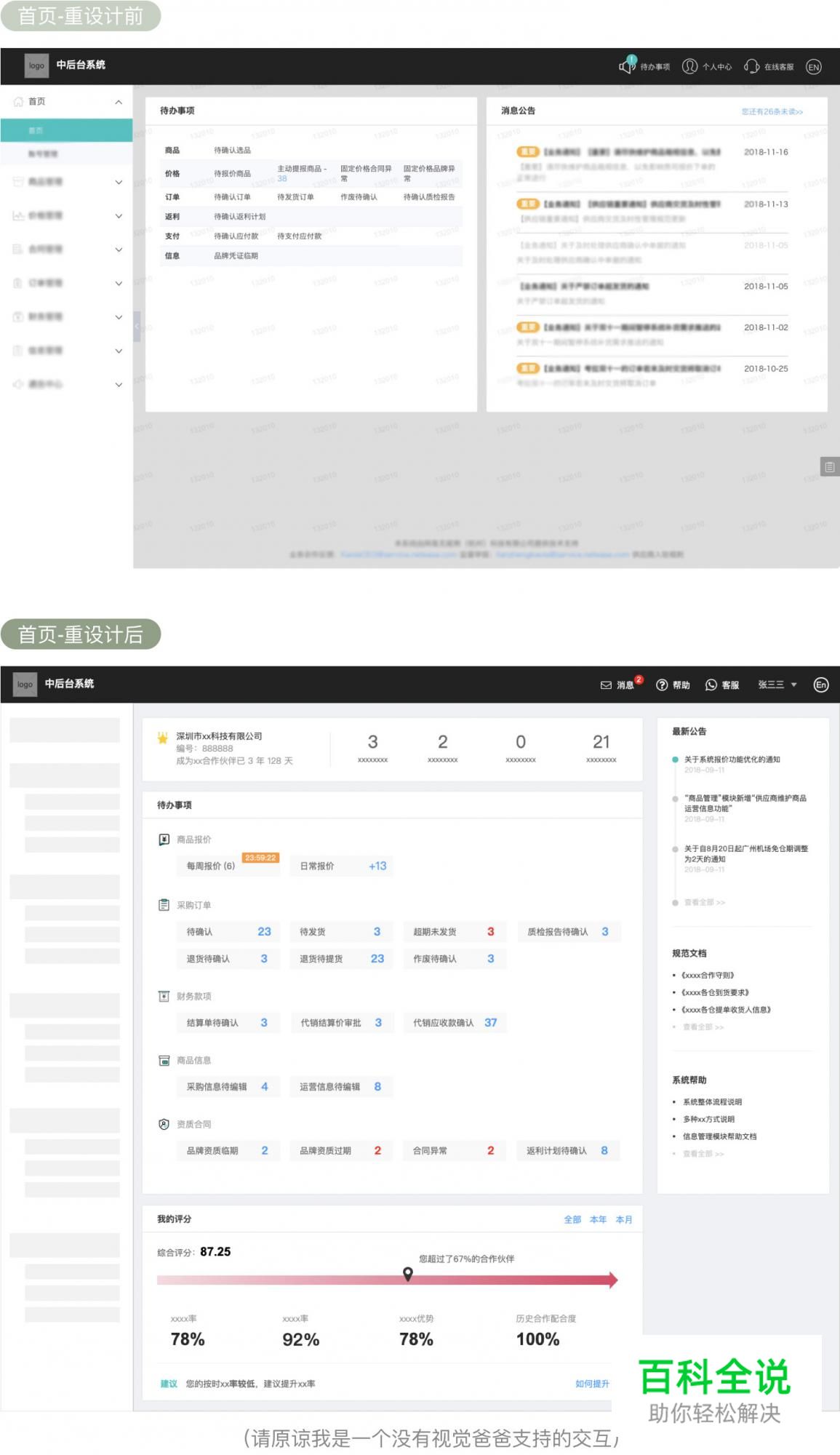Open the 信息管理模块帮助文档 item
Image resolution: width=840 pixels, height=1455 pixels.
coord(719,1136)
